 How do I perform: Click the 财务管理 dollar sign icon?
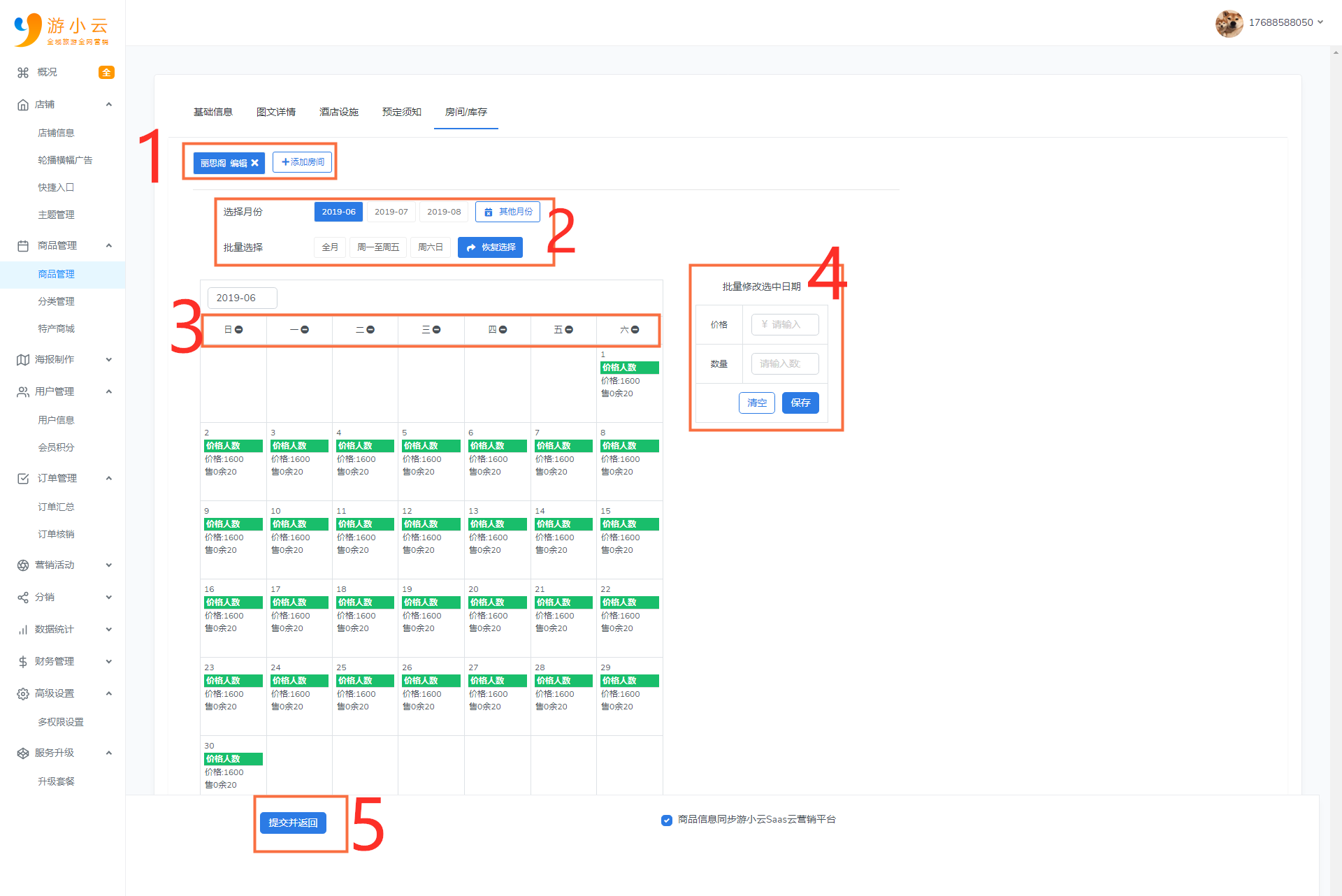pyautogui.click(x=23, y=662)
